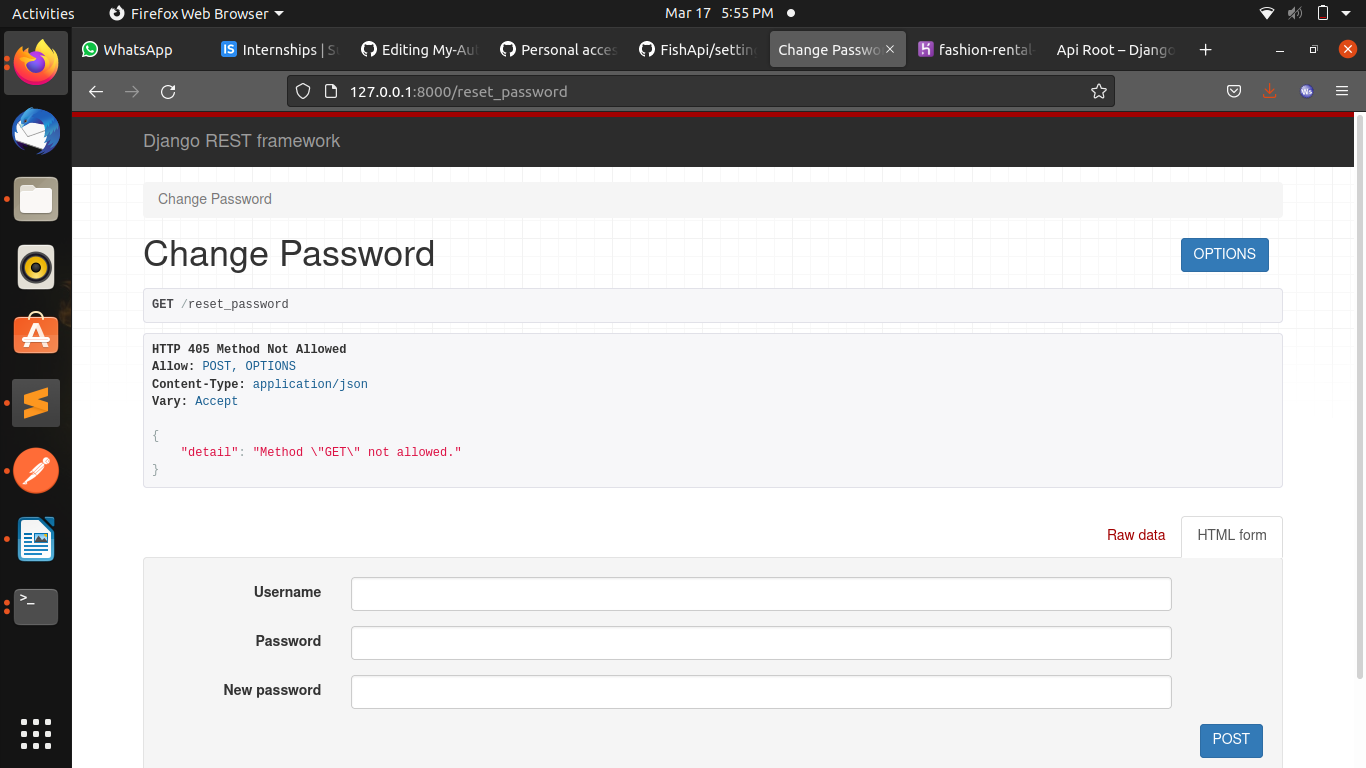Viewport: 1366px width, 768px height.
Task: Launch Sublime Text from the dock
Action: 35,403
